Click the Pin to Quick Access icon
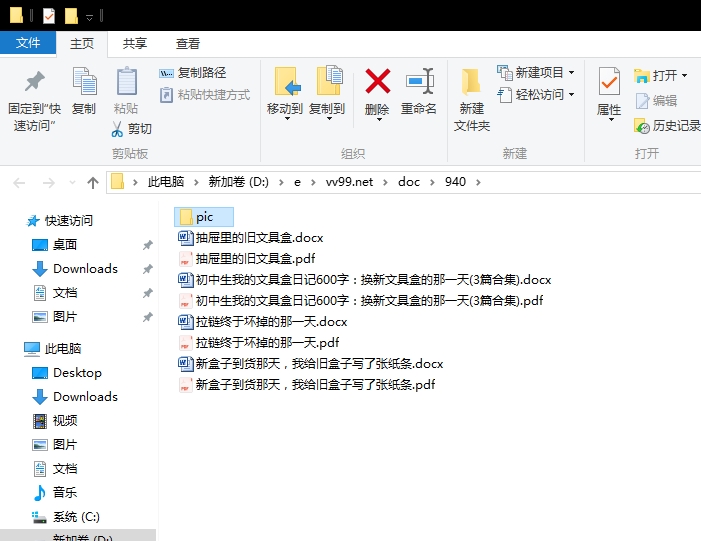701x541 pixels. (x=34, y=82)
